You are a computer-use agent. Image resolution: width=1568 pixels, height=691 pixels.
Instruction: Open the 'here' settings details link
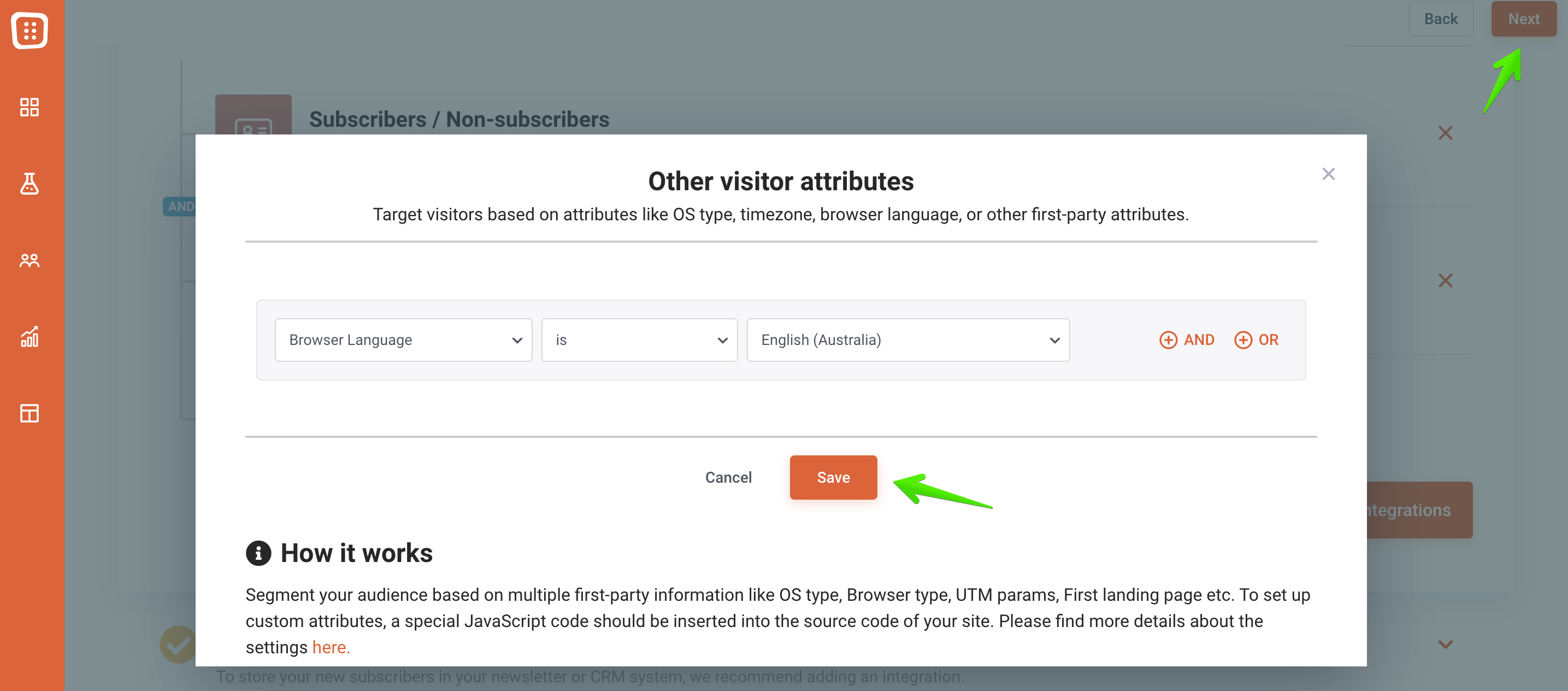[x=331, y=647]
